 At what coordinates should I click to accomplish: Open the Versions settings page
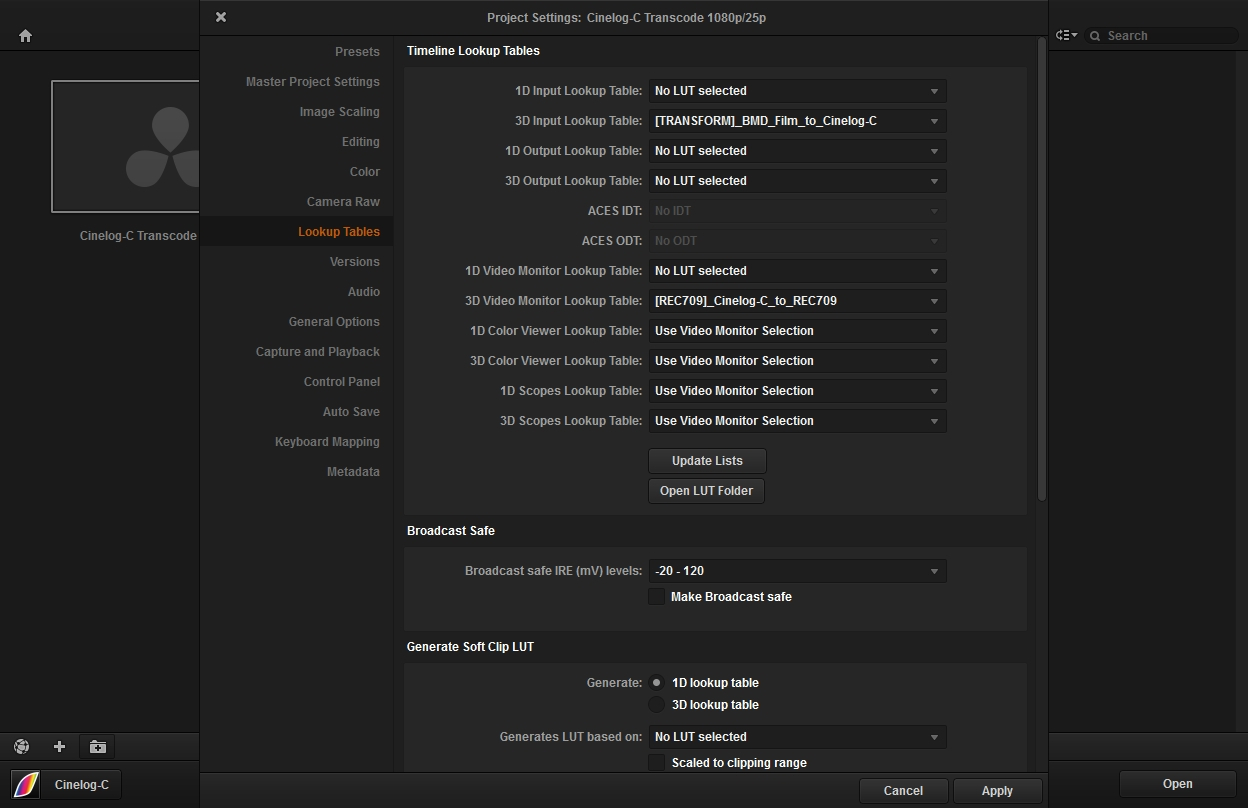pos(355,262)
